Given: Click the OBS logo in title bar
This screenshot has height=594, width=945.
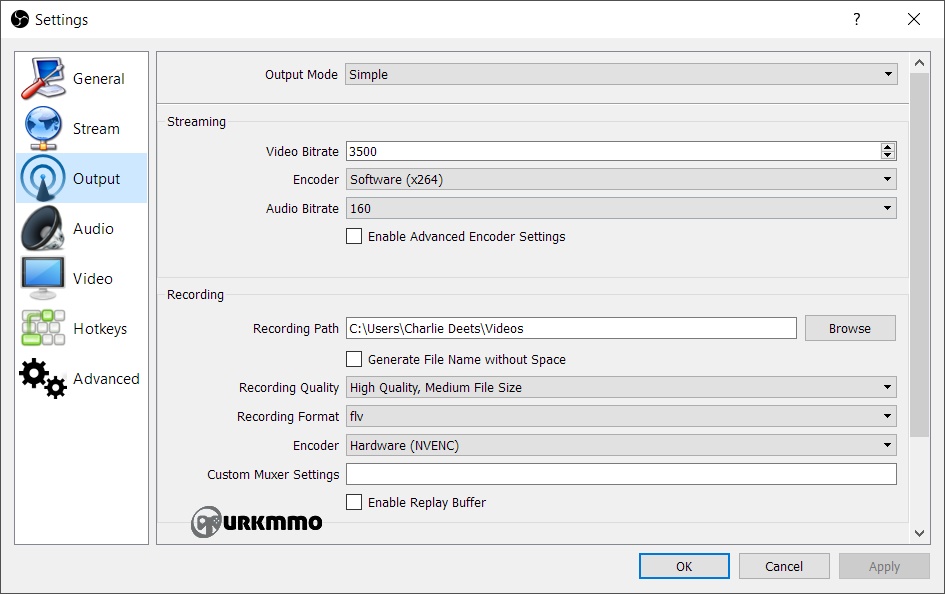Looking at the screenshot, I should pos(20,19).
